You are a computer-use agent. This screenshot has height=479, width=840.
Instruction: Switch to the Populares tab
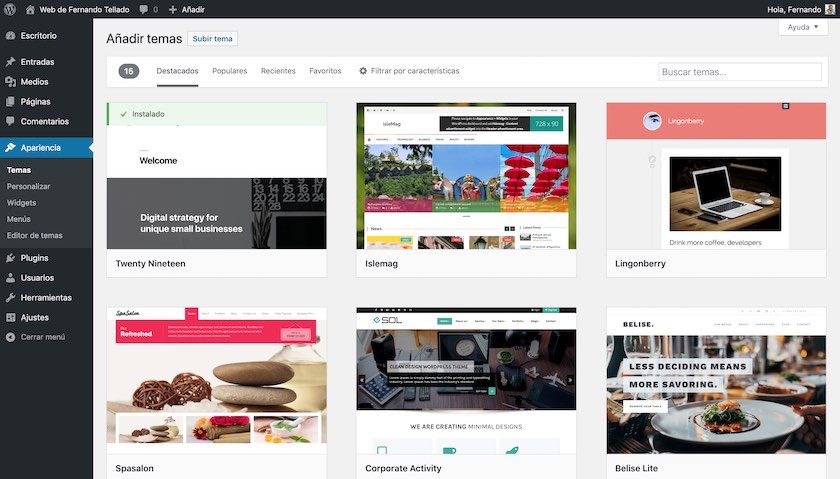[229, 71]
